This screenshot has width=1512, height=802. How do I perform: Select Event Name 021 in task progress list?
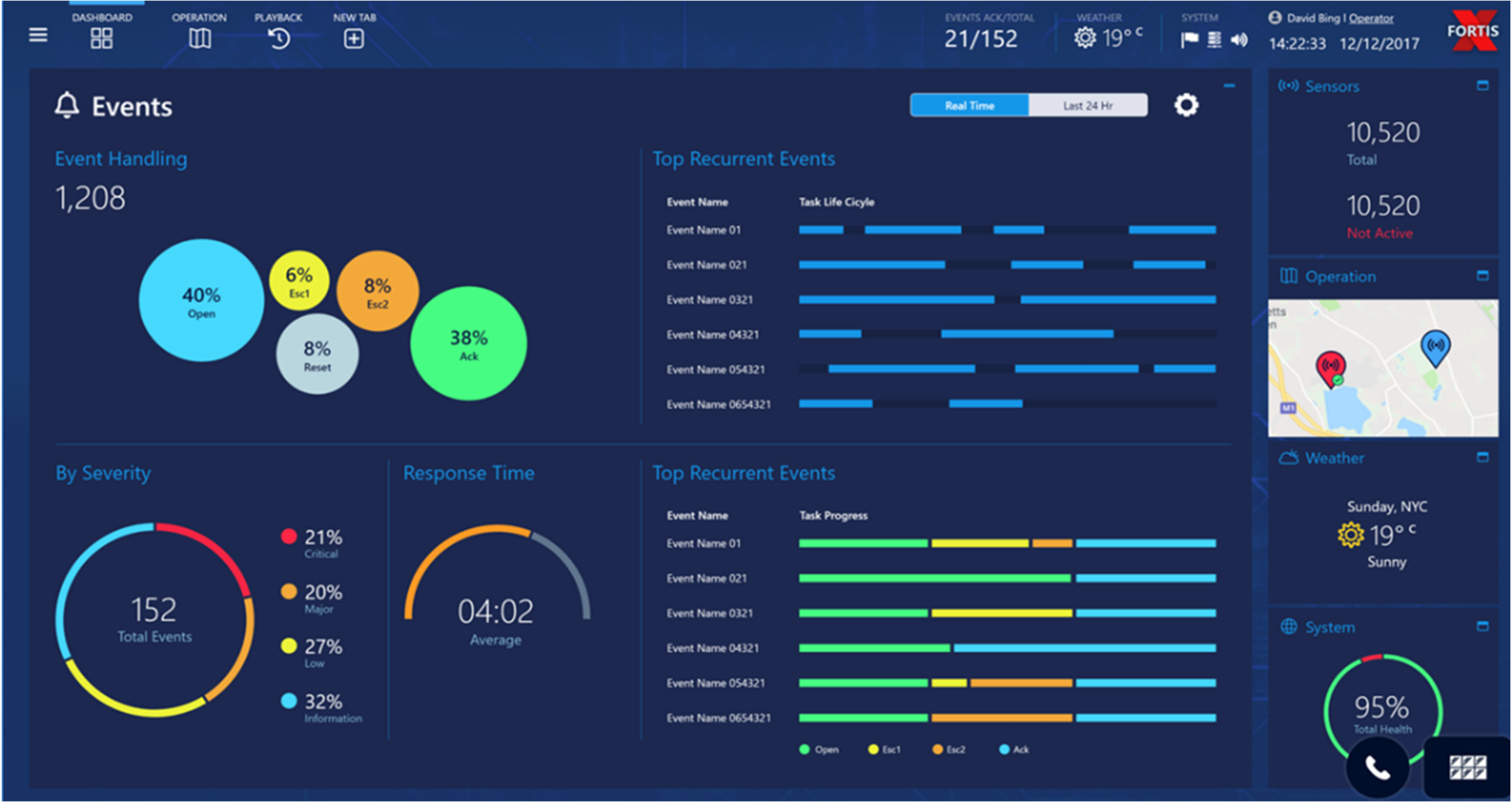tap(706, 578)
